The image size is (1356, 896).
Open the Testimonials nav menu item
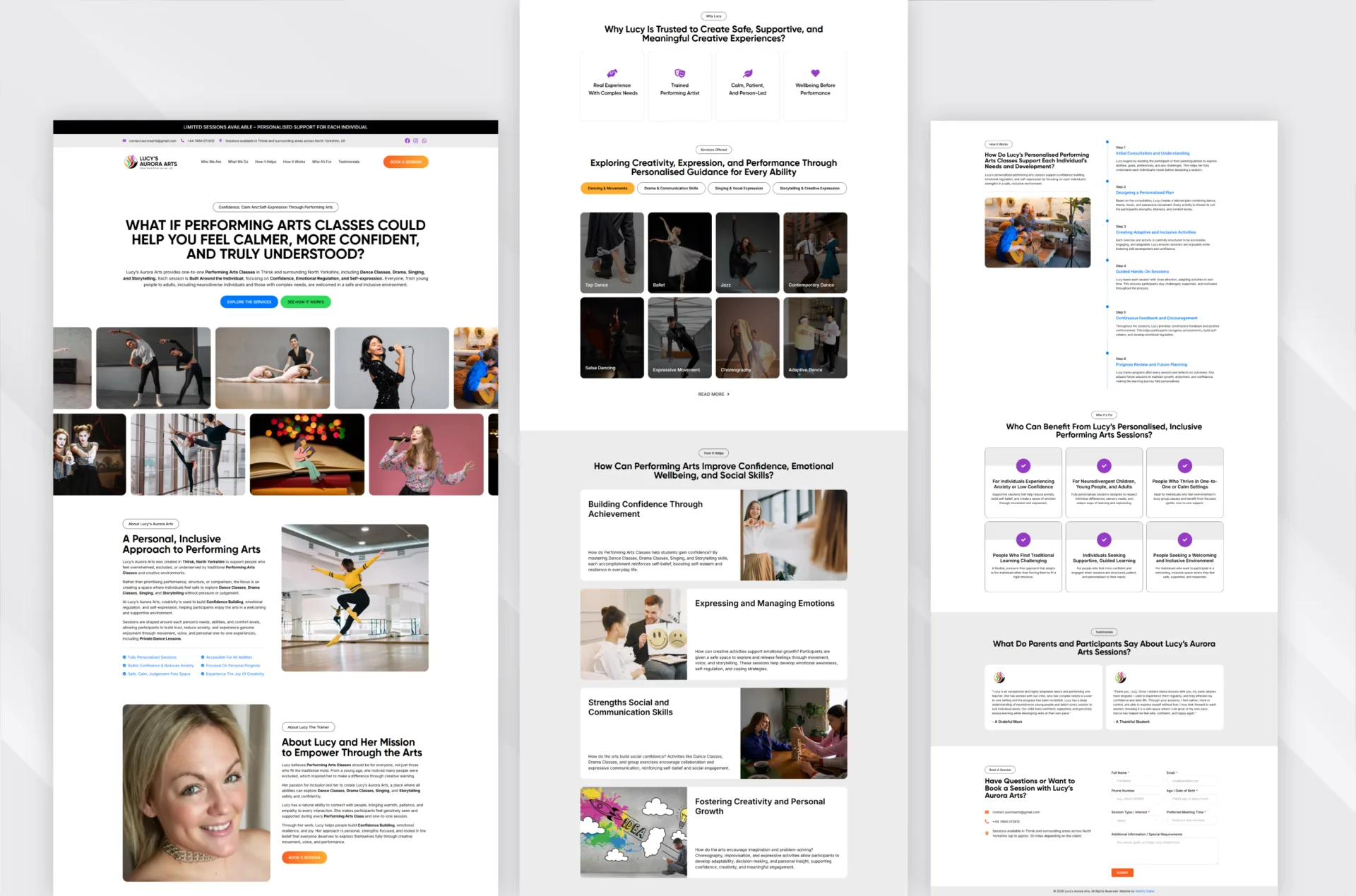(x=349, y=162)
